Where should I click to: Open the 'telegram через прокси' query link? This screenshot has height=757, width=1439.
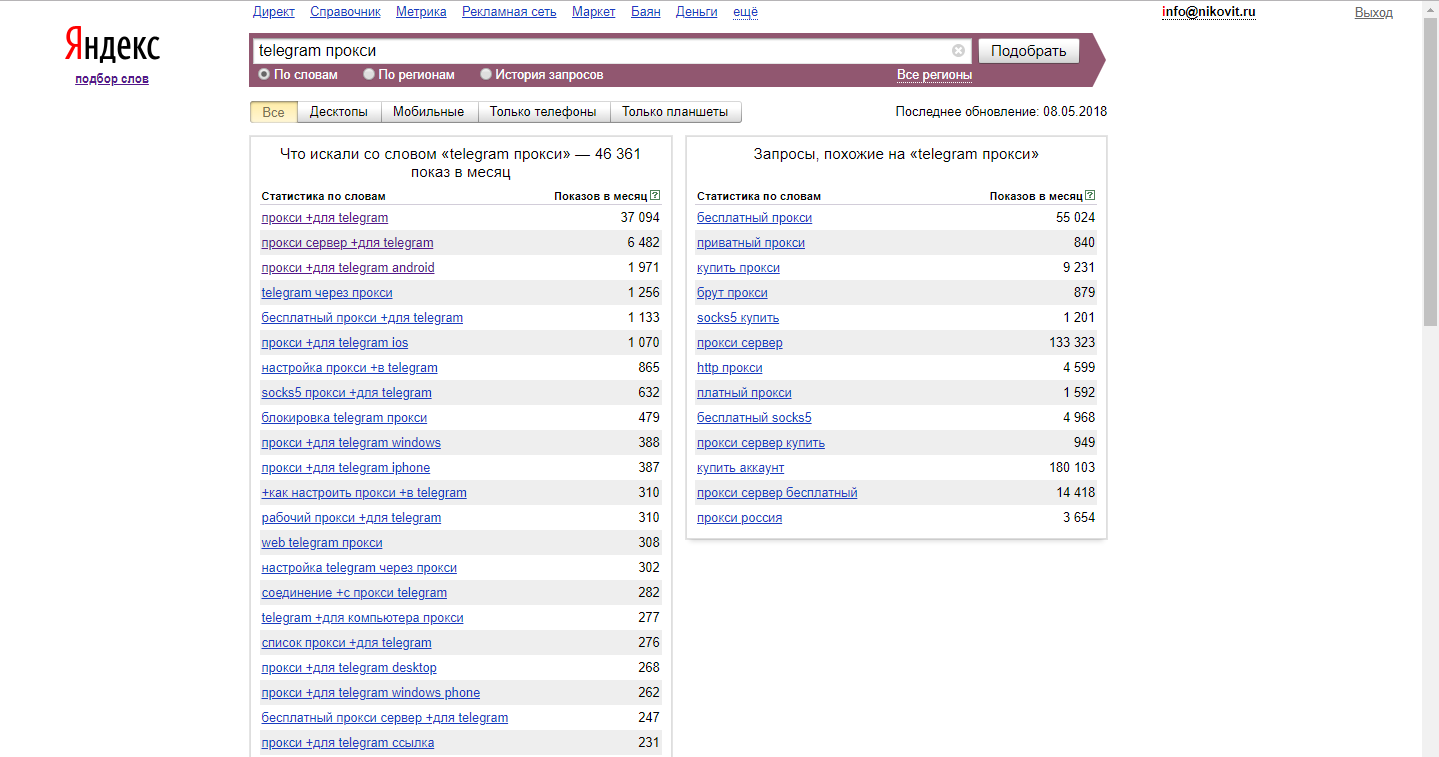(x=327, y=293)
